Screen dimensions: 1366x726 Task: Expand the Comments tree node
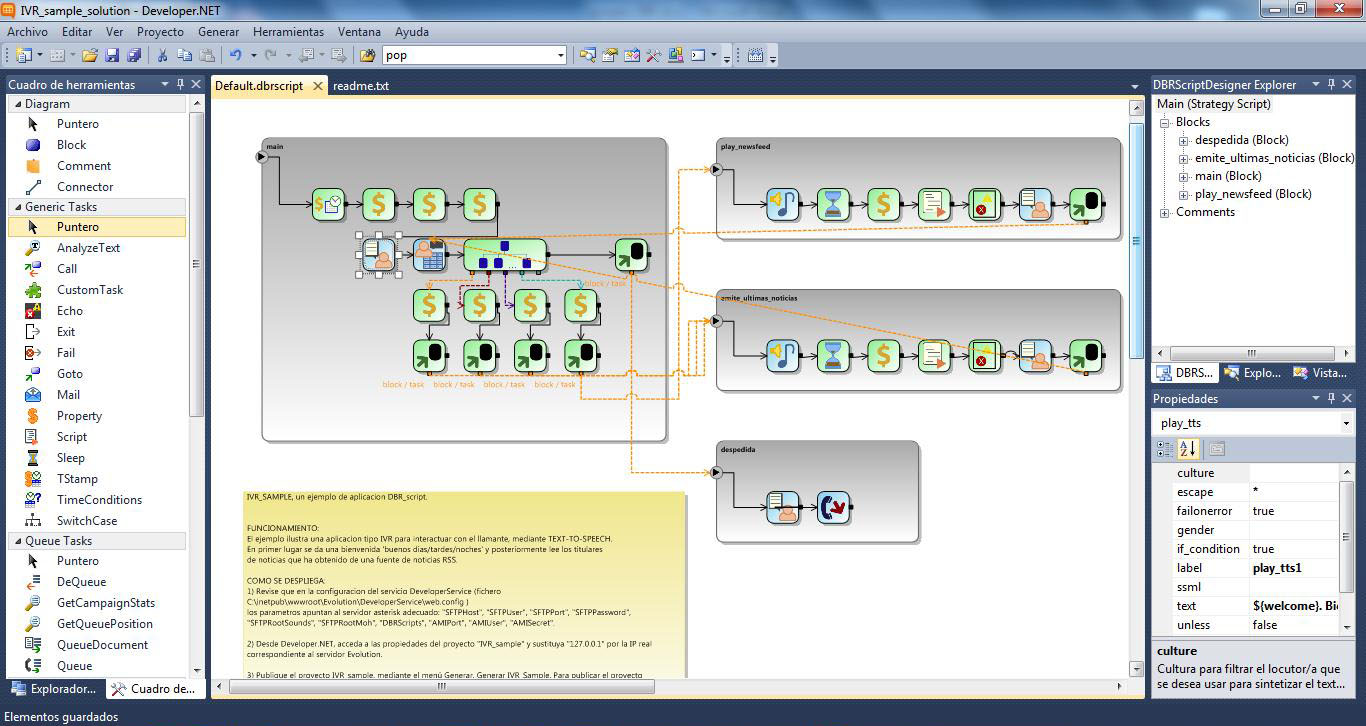[1165, 213]
